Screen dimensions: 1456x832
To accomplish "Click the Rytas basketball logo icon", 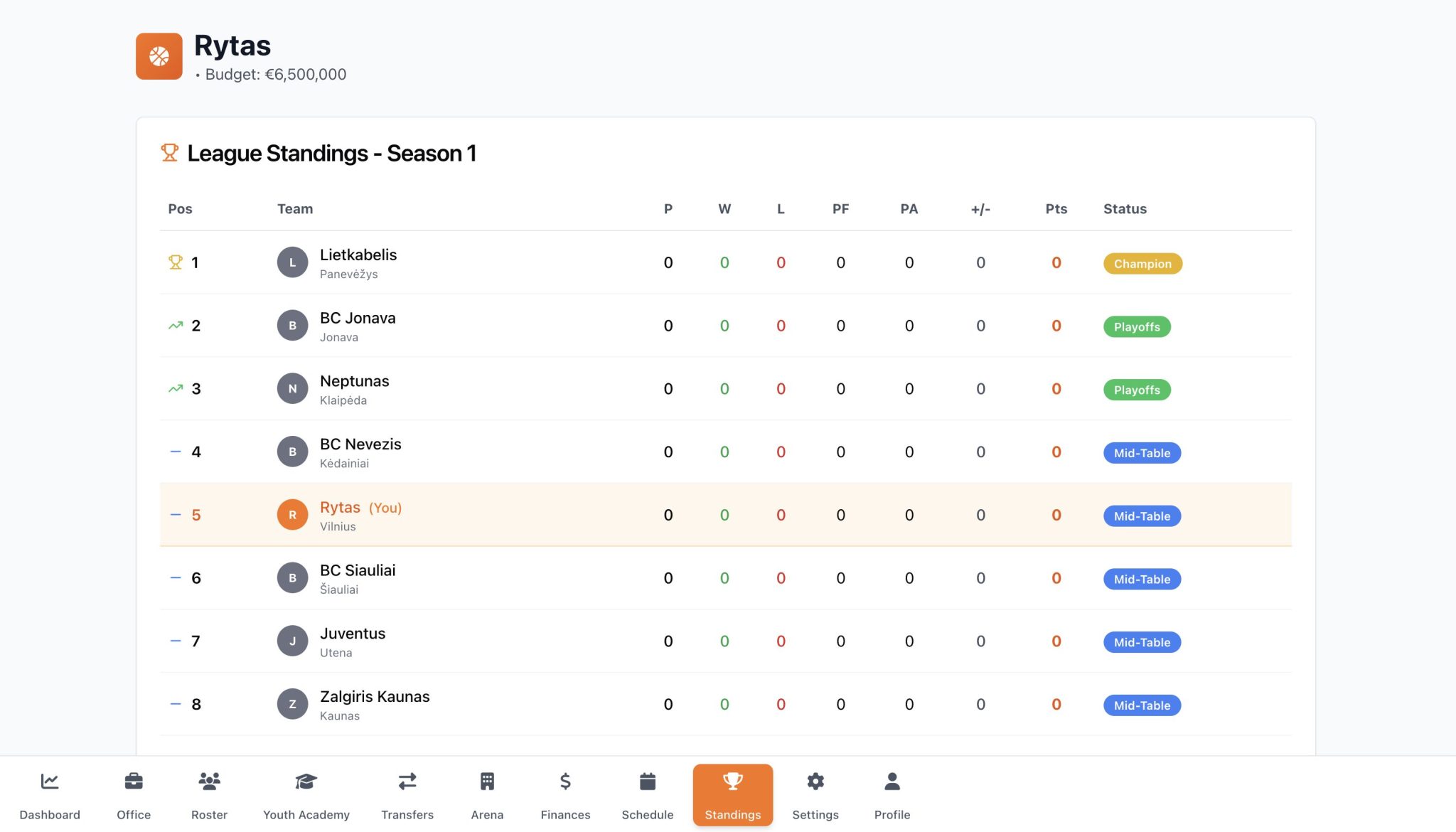I will tap(159, 56).
